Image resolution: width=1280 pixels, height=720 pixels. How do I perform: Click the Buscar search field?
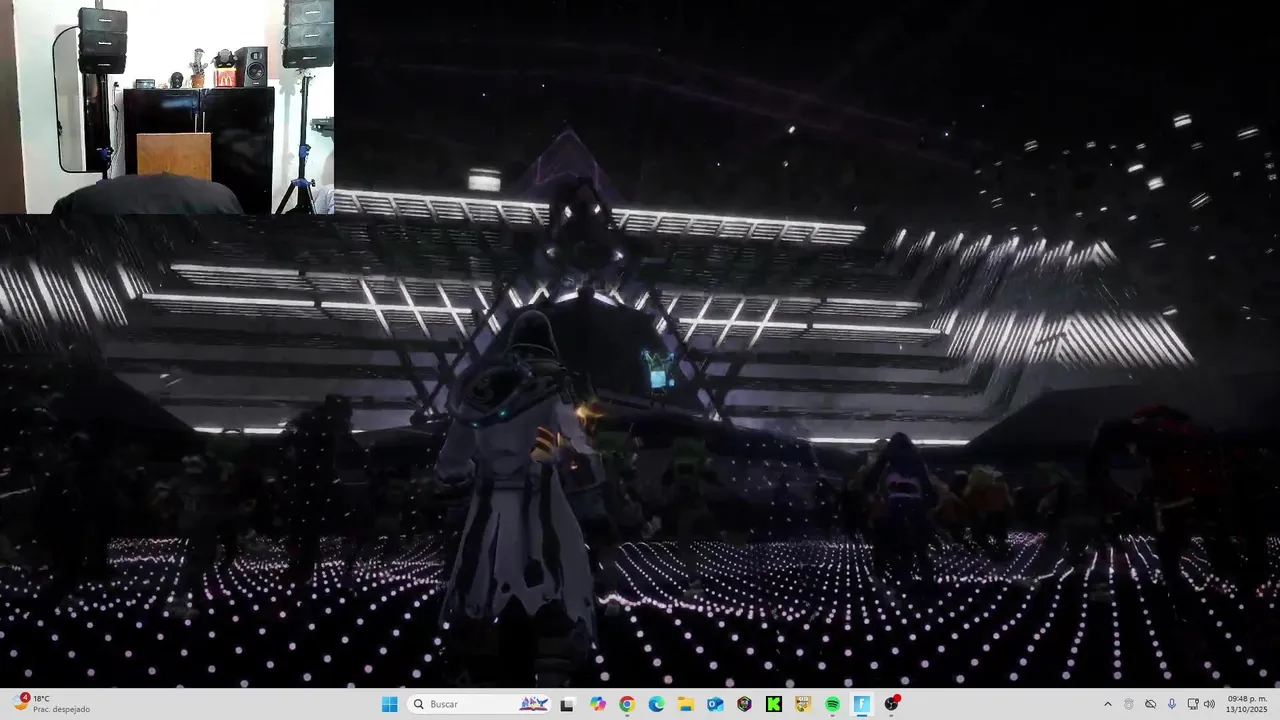click(x=479, y=704)
